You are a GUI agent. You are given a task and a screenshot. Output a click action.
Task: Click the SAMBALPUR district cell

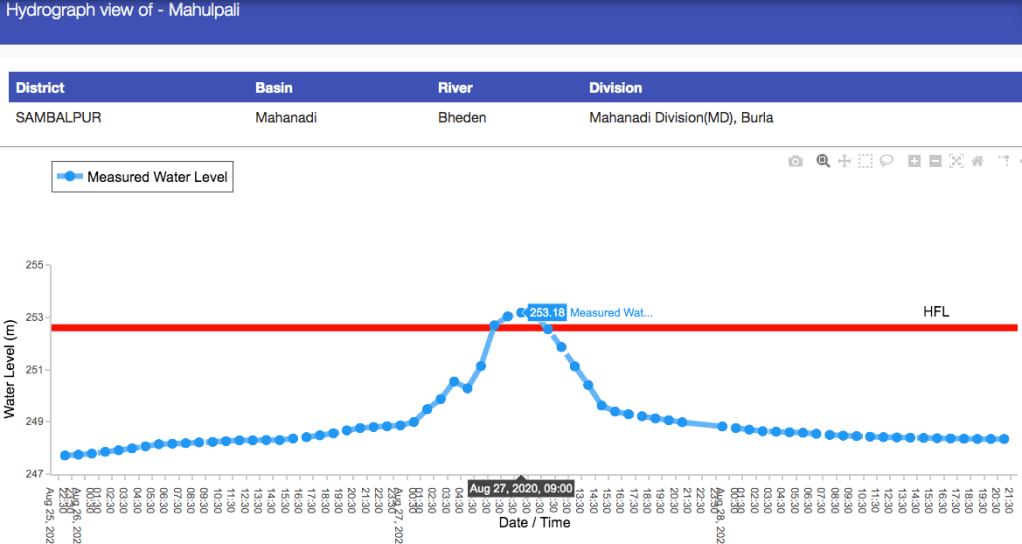58,118
